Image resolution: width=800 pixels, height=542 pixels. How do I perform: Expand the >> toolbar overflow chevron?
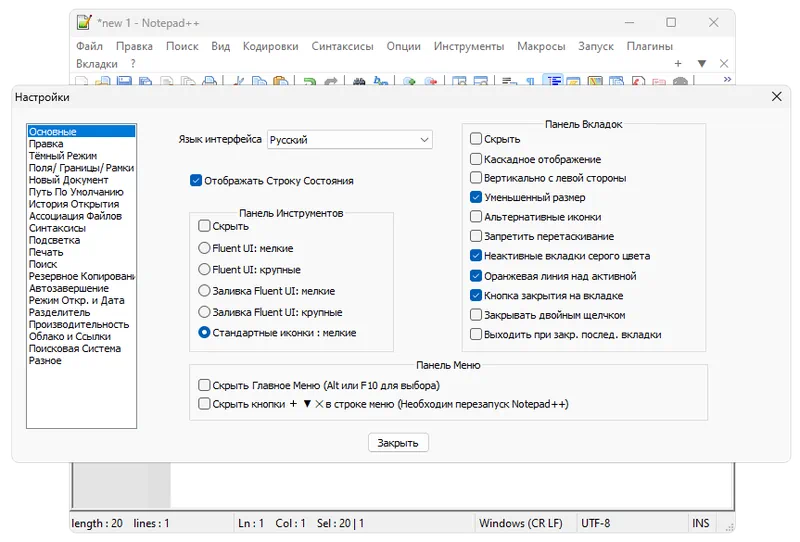click(x=727, y=79)
